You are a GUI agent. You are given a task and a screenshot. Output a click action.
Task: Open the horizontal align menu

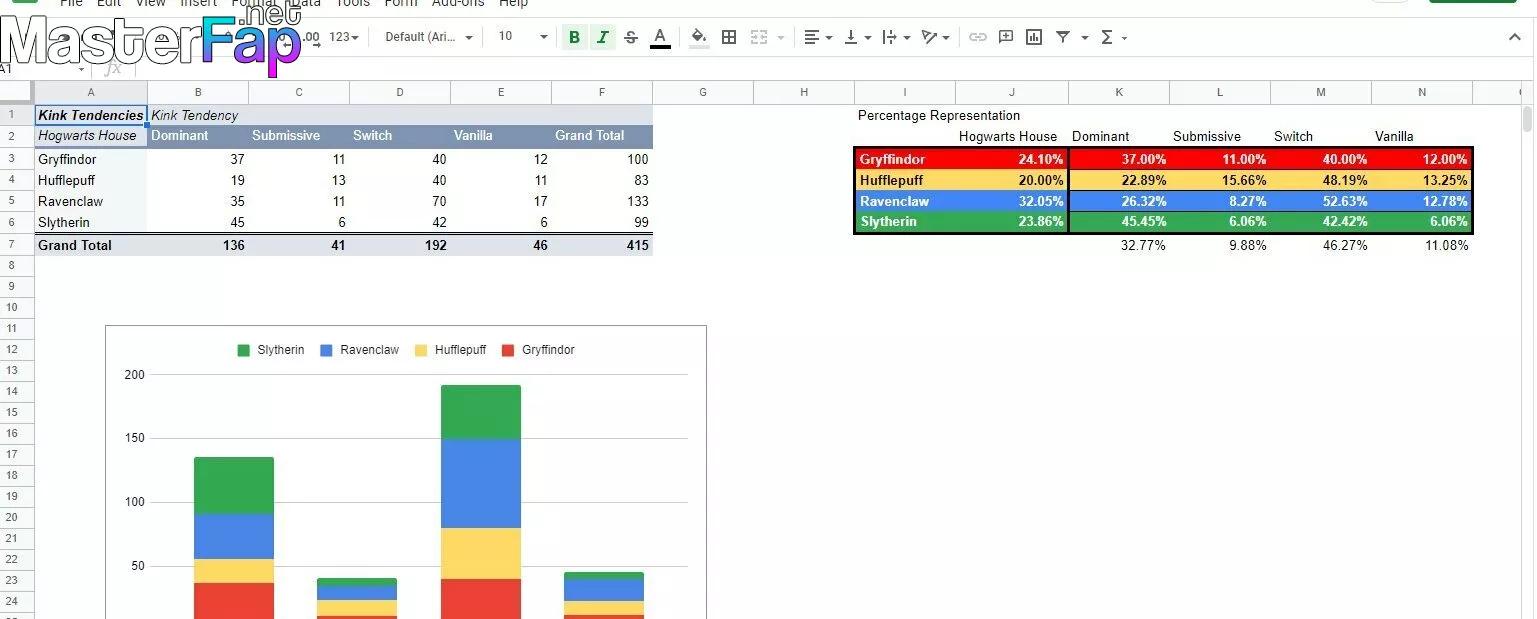tap(818, 37)
